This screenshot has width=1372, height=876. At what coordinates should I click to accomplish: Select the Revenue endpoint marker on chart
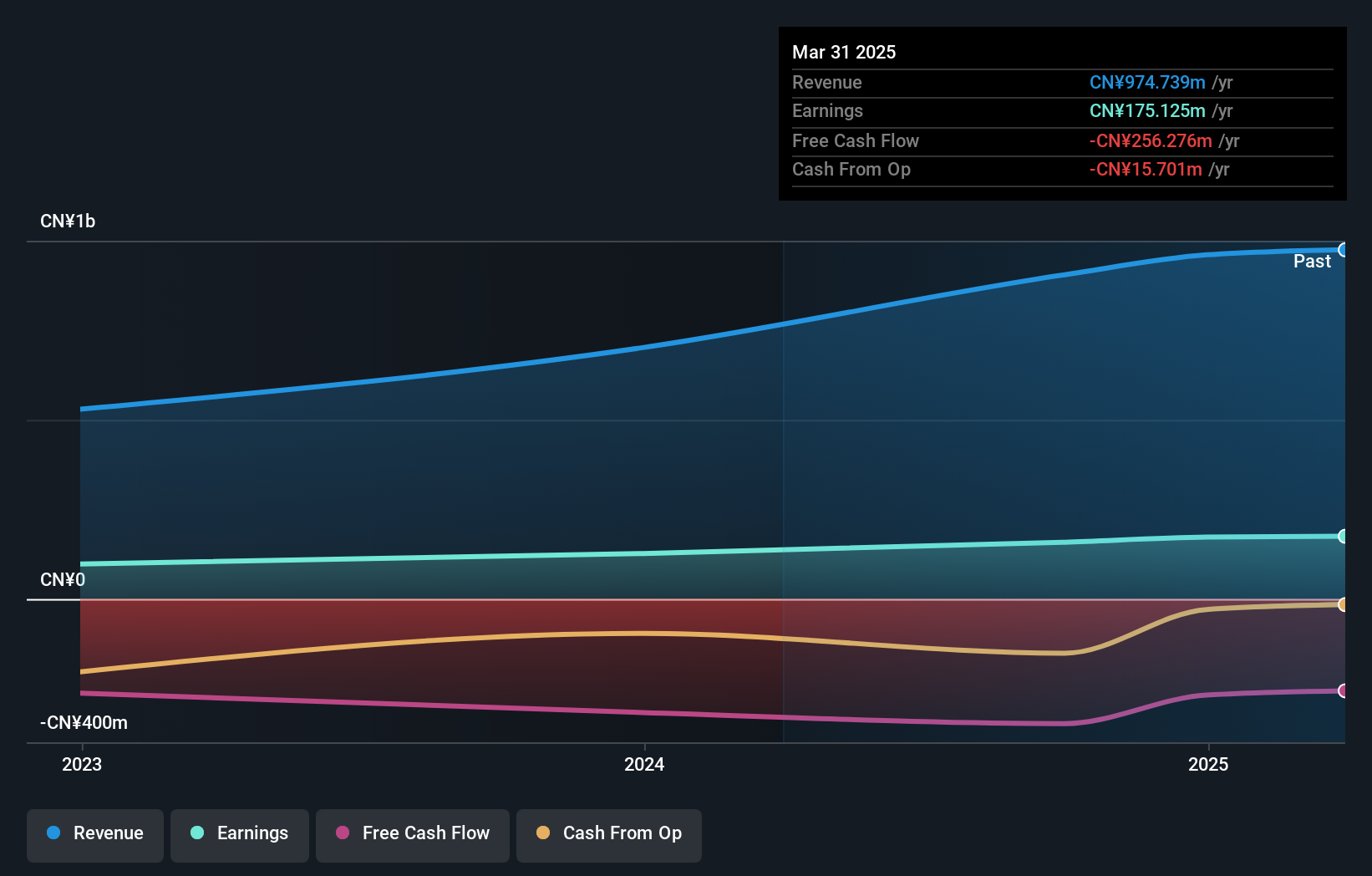(x=1344, y=250)
